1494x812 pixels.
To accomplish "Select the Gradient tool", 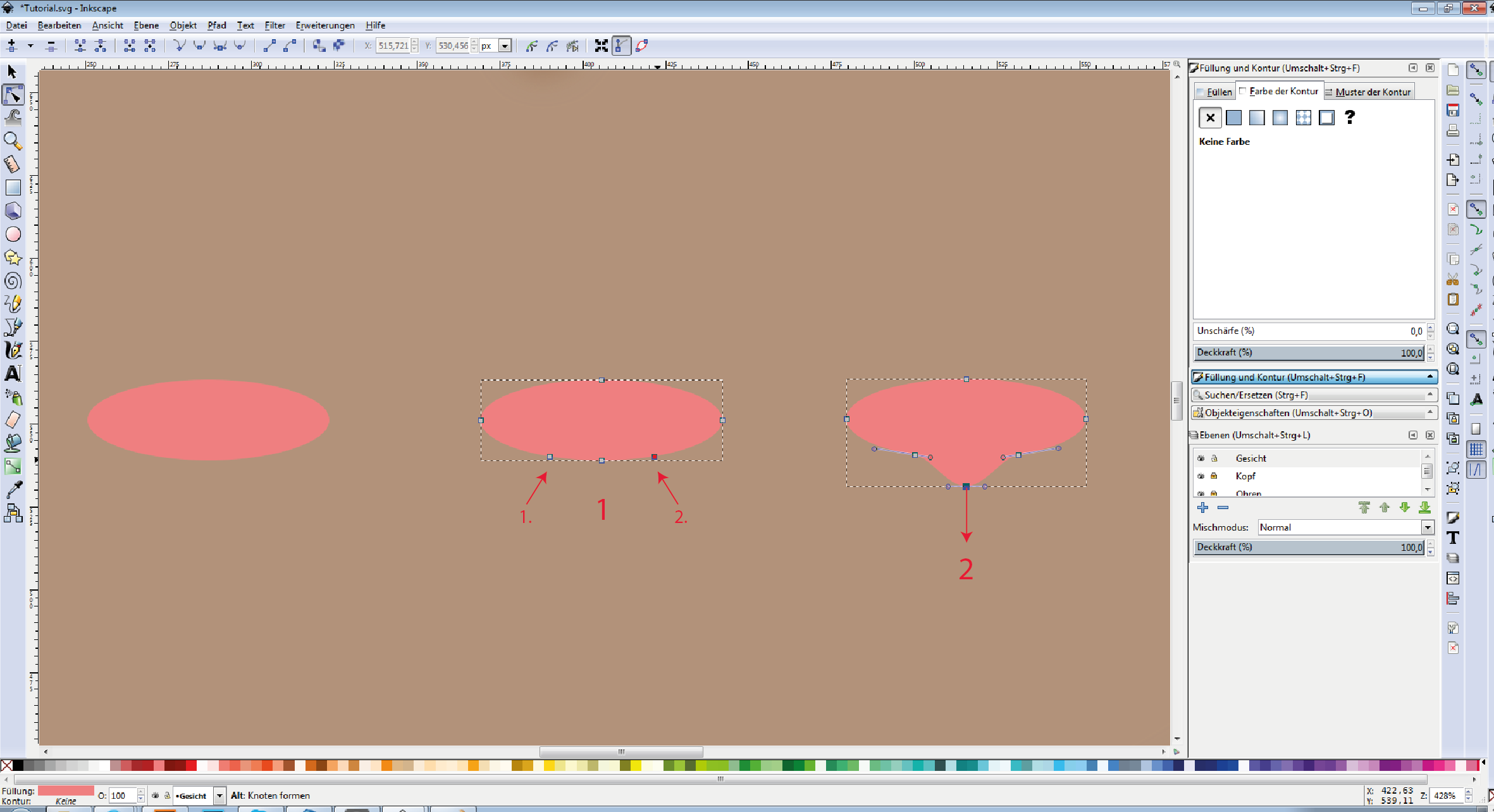I will [x=13, y=466].
